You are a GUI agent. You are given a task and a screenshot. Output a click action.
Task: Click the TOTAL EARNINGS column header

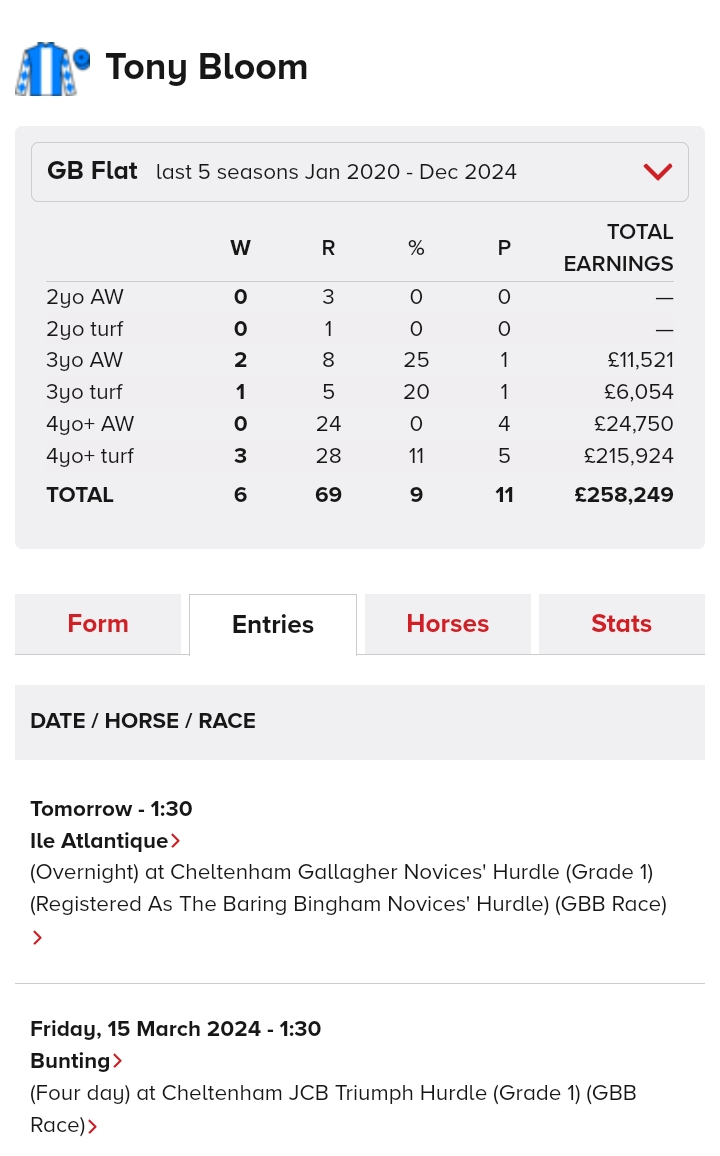pyautogui.click(x=618, y=248)
